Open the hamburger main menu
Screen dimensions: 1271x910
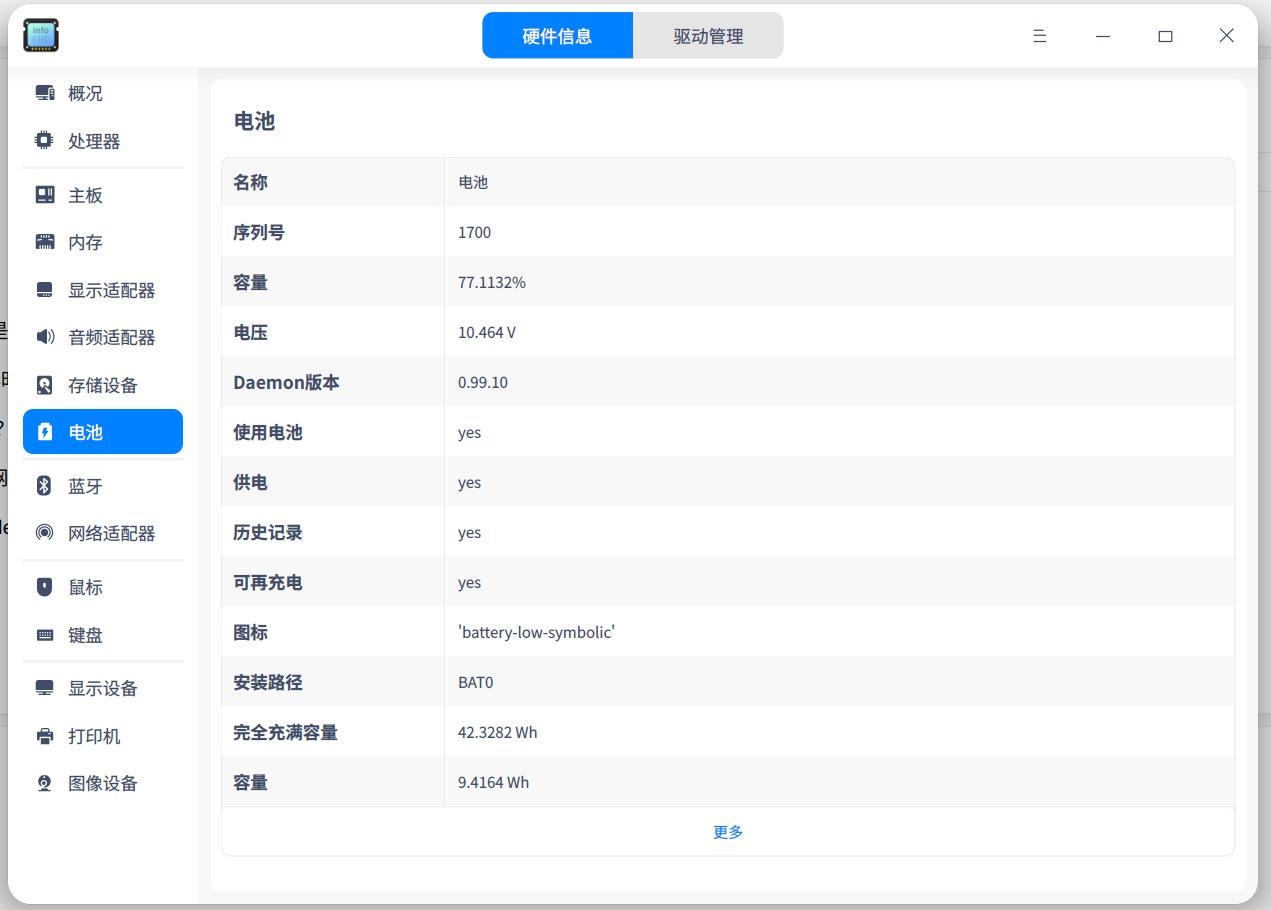point(1039,36)
